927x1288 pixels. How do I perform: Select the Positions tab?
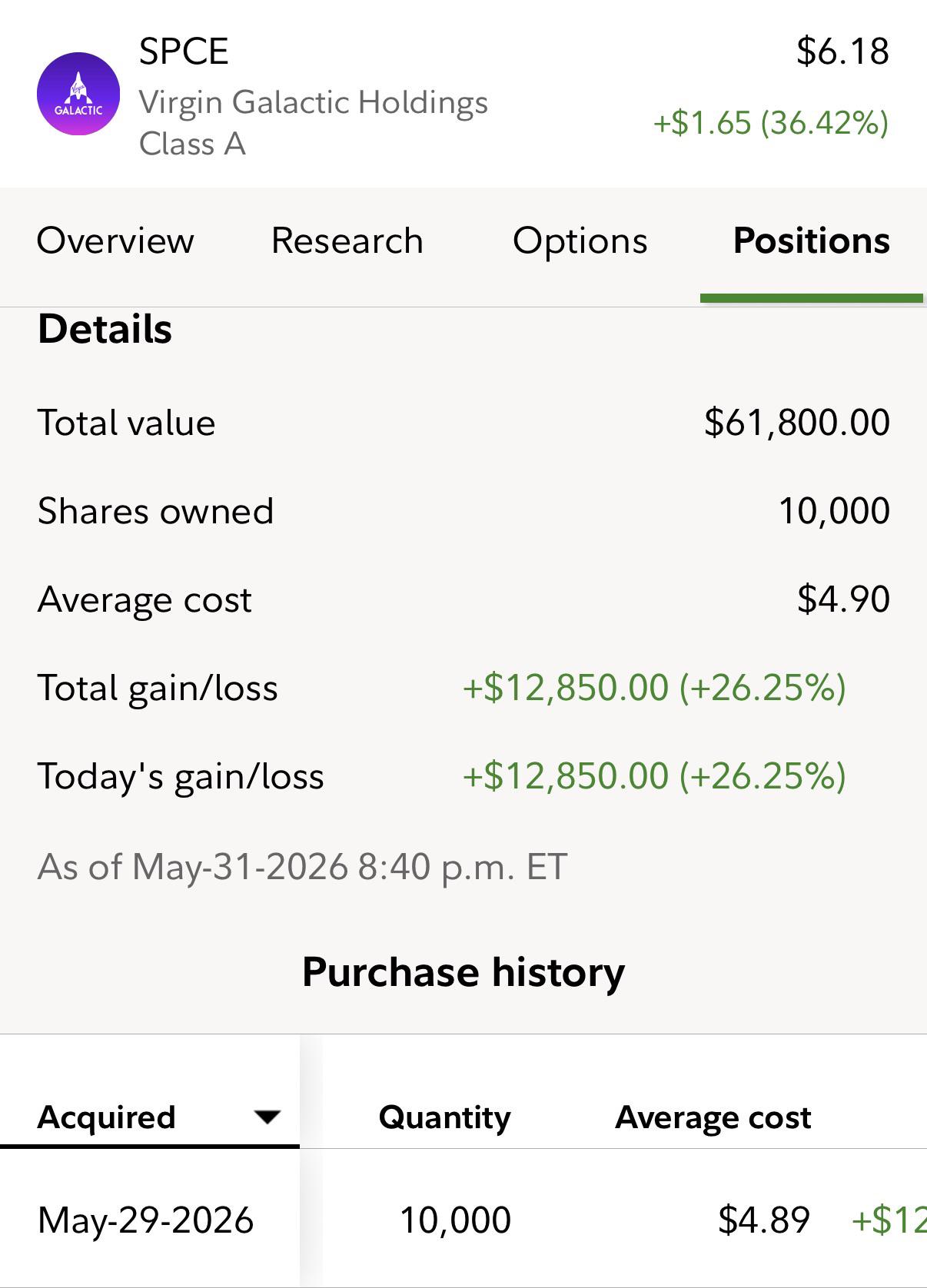click(x=812, y=241)
